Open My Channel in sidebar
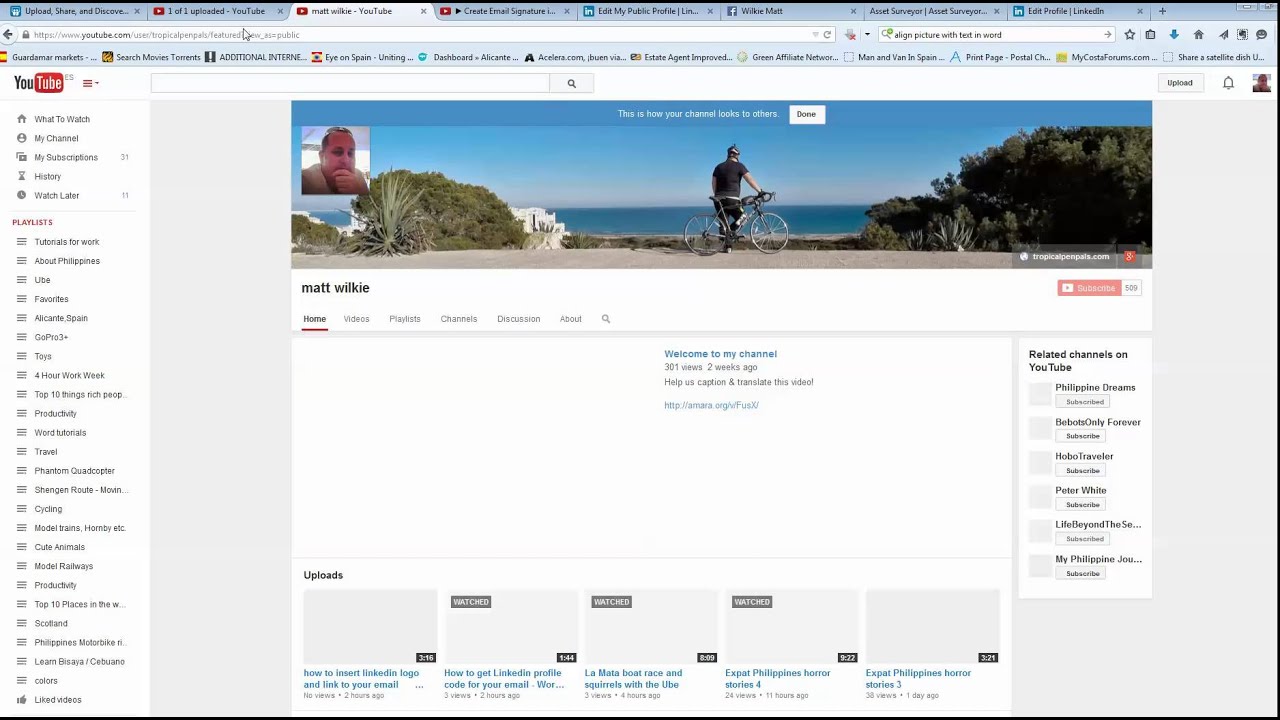Image resolution: width=1280 pixels, height=720 pixels. coord(56,138)
